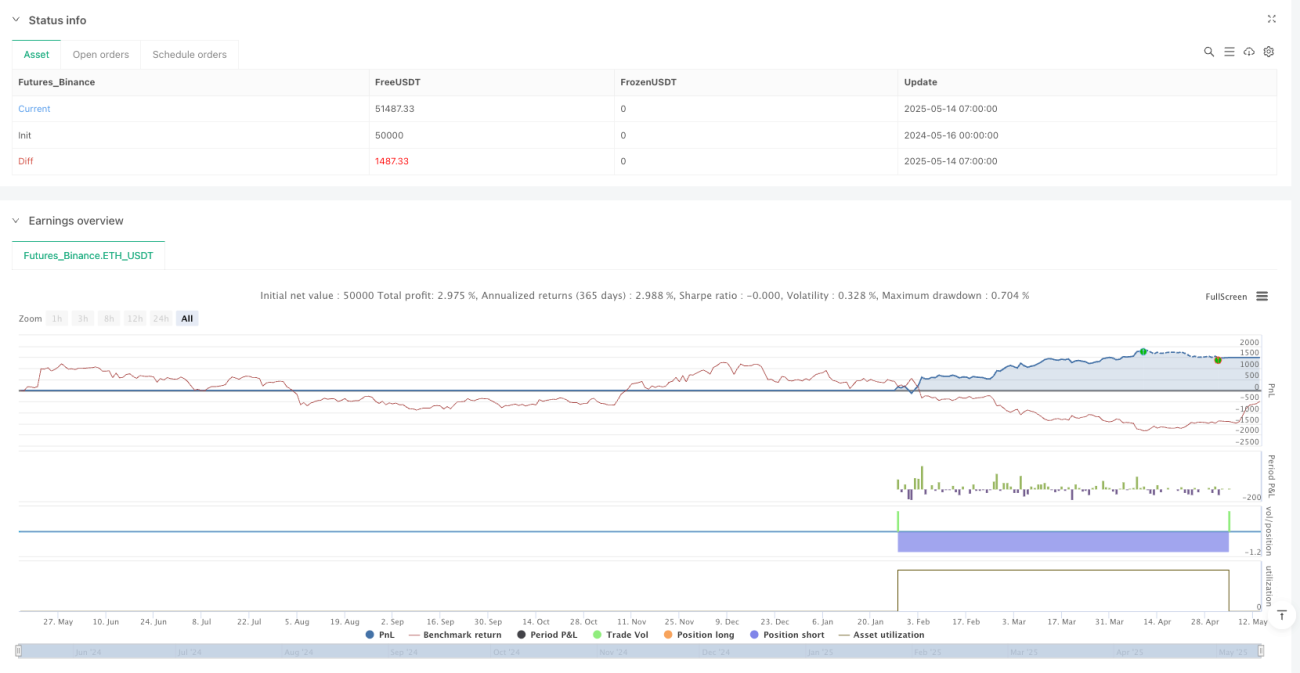Image resolution: width=1300 pixels, height=673 pixels.
Task: Click the Current row label link
Action: 34,109
